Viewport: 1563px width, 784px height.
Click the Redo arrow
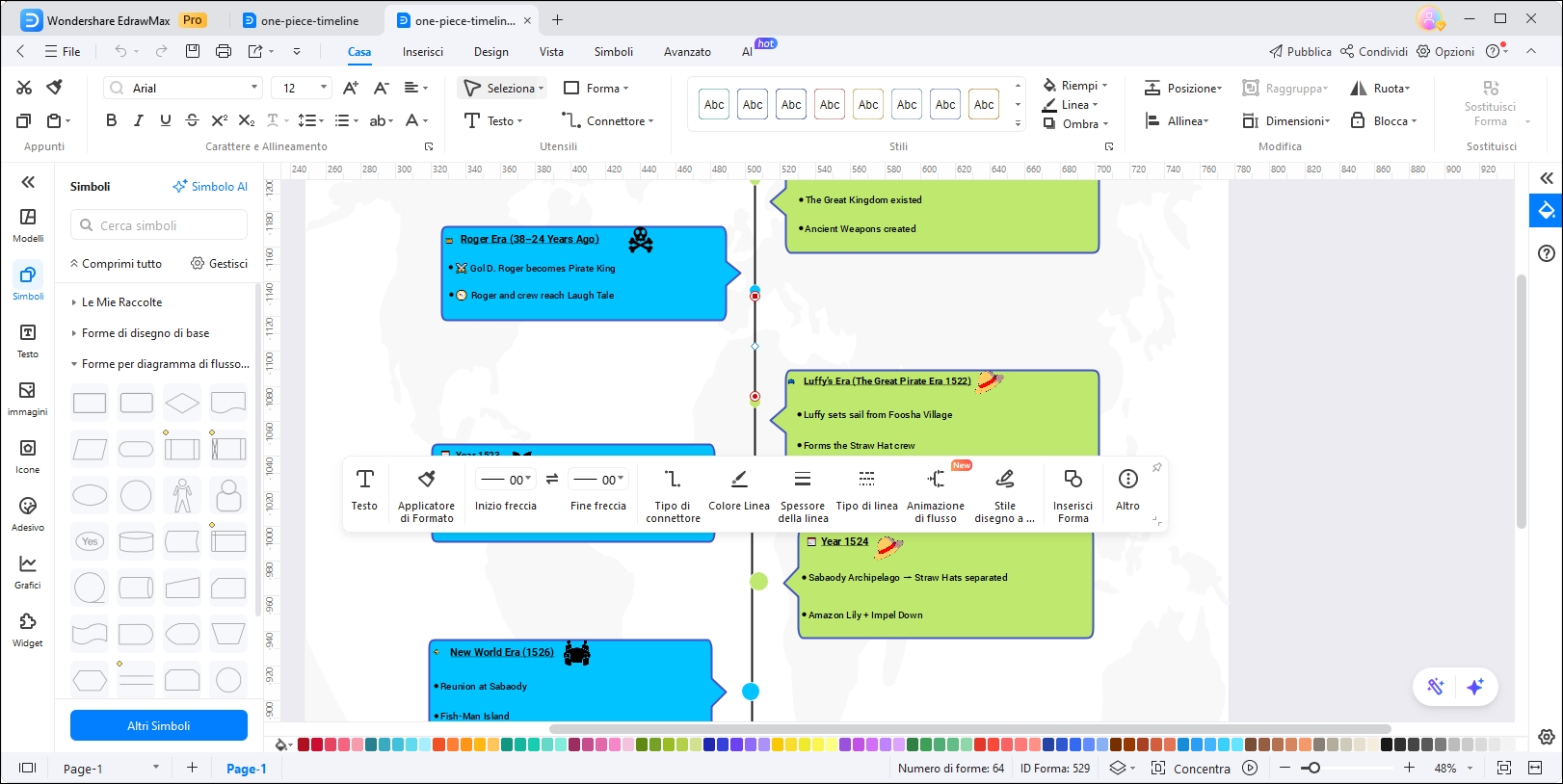point(161,51)
